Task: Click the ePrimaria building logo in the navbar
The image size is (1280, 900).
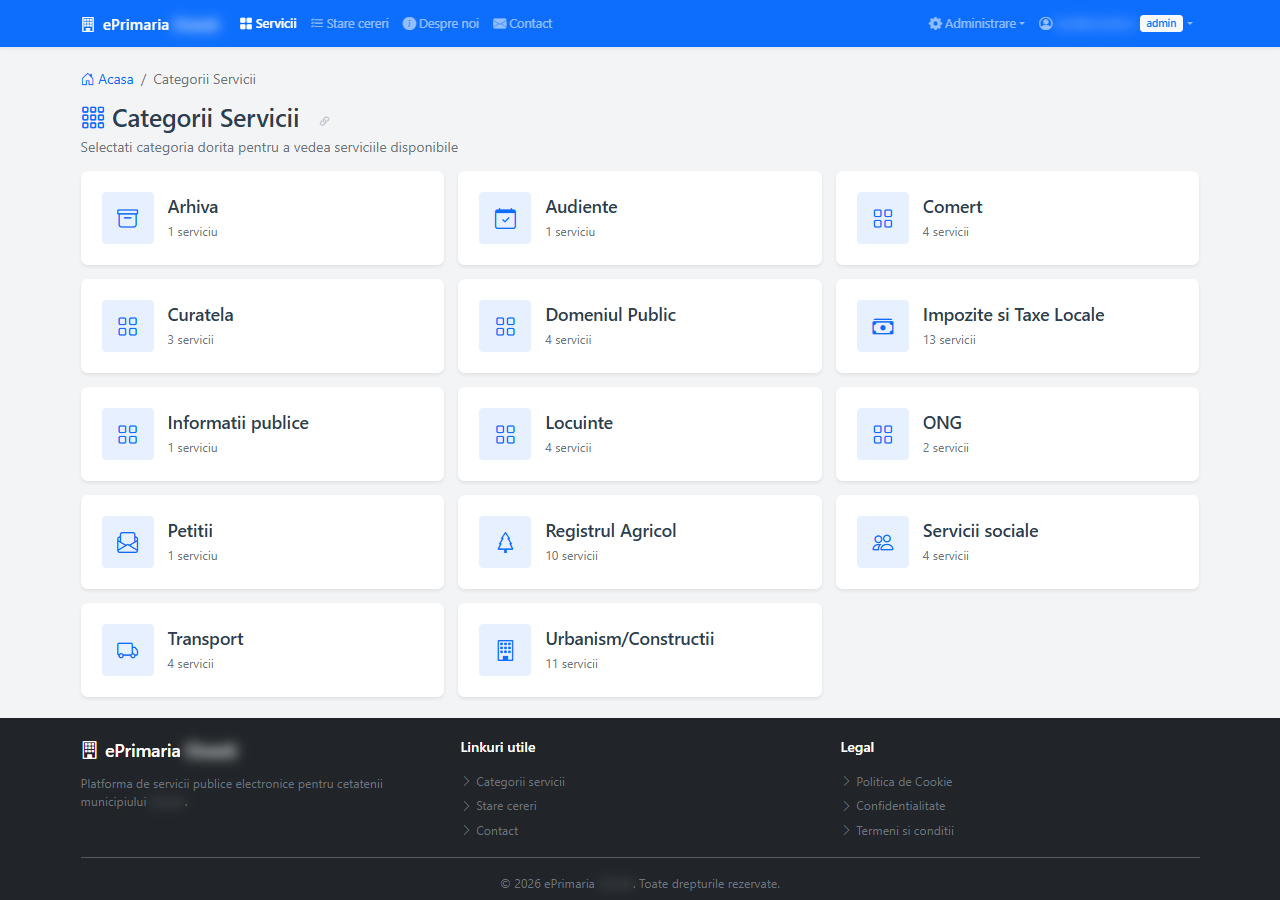Action: tap(88, 24)
